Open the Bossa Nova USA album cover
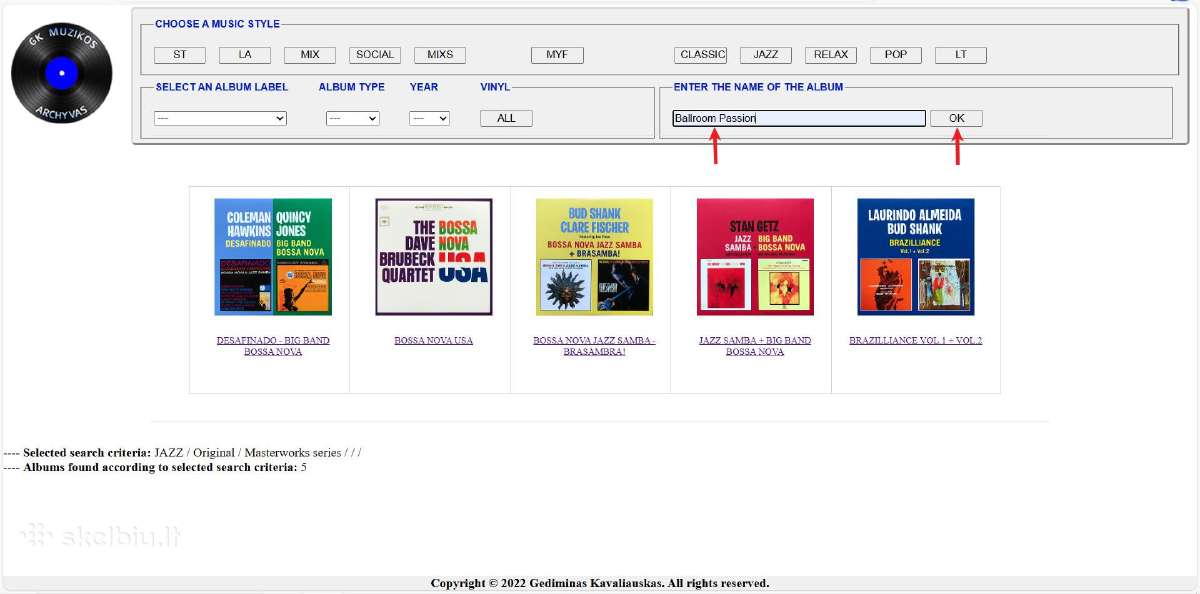1200x594 pixels. click(x=434, y=257)
